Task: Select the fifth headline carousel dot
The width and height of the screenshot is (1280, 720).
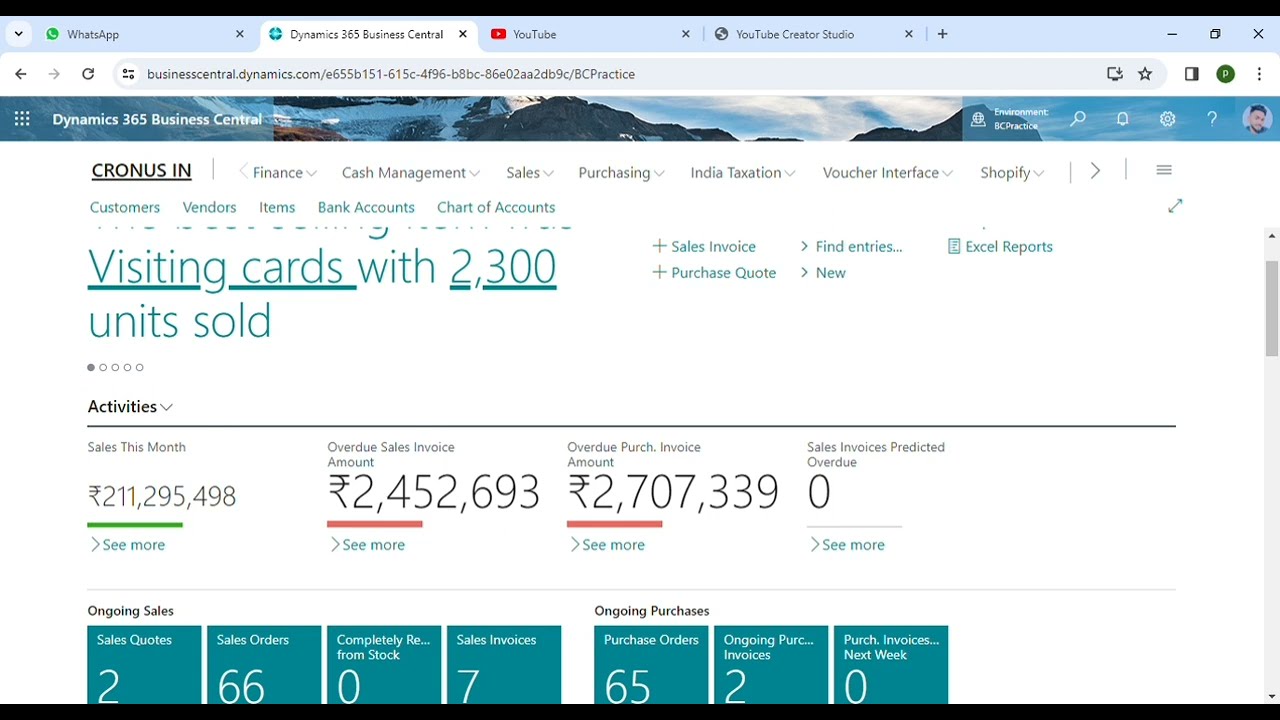Action: tap(139, 368)
